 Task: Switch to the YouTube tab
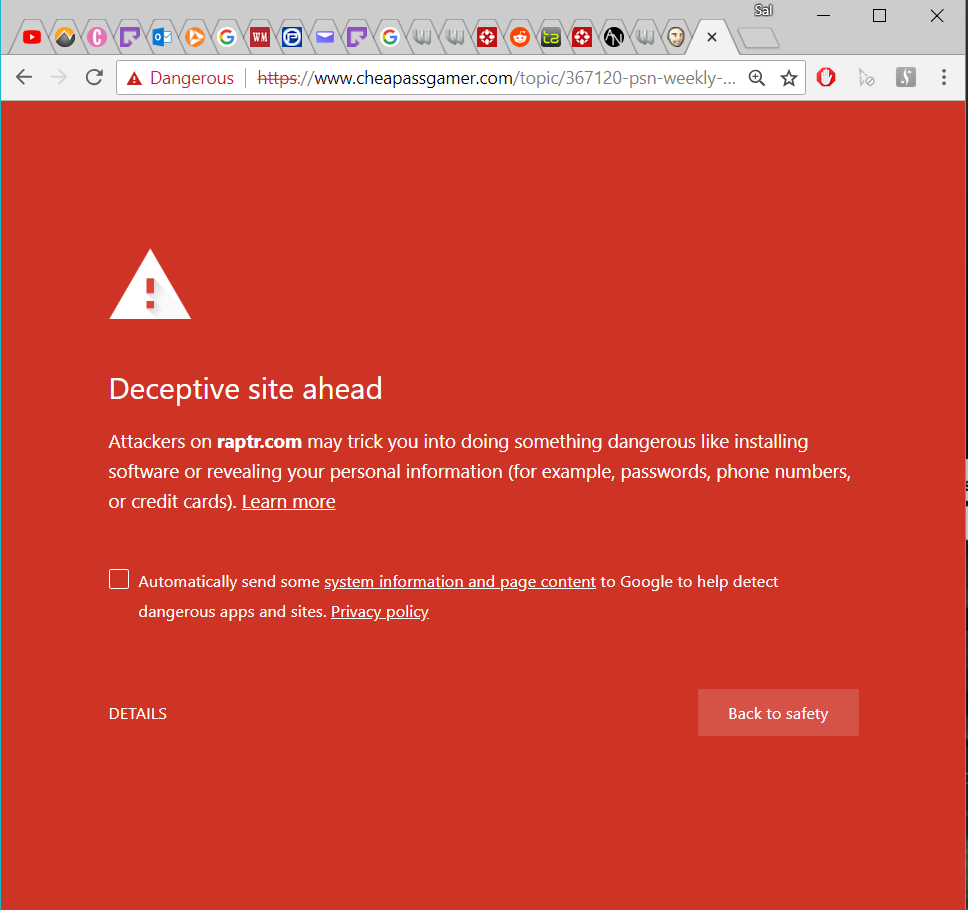point(31,38)
